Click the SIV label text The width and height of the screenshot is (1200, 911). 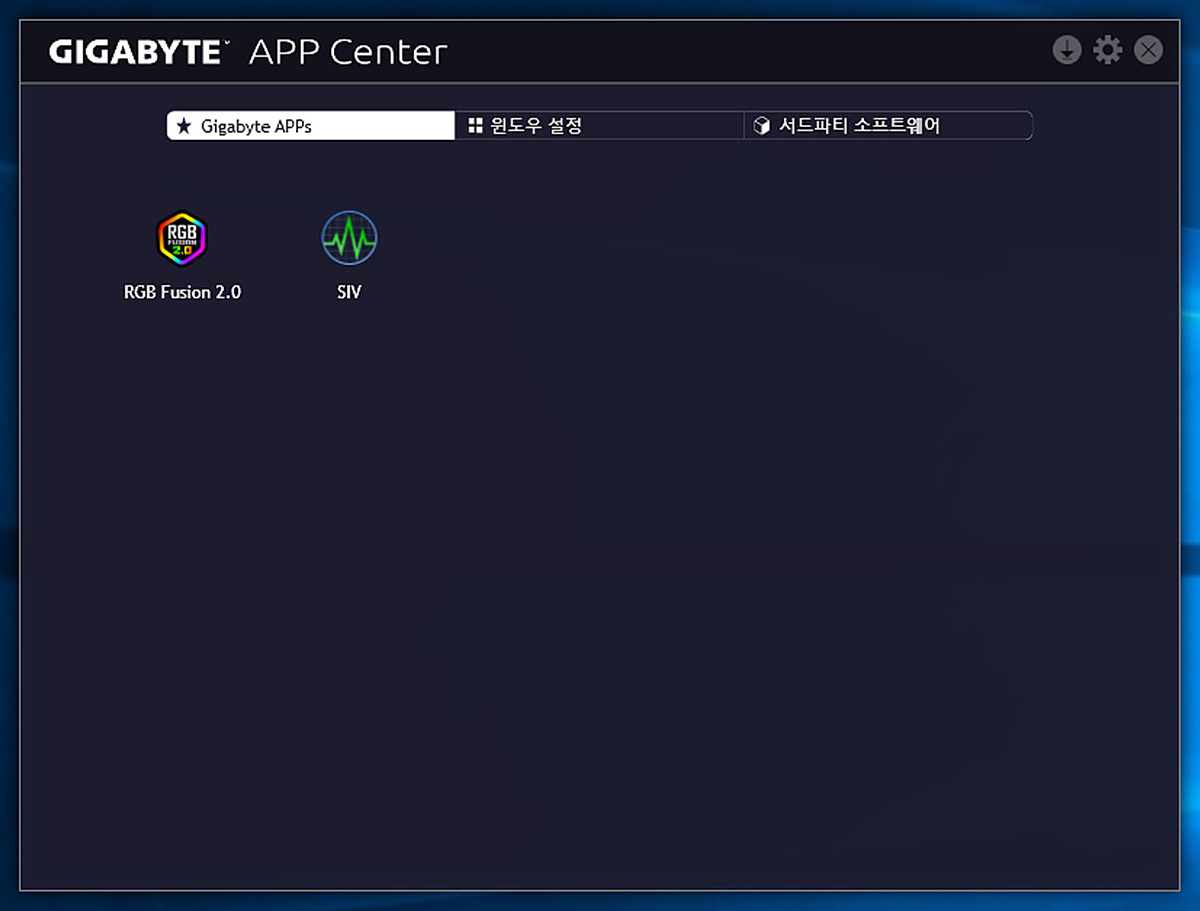[349, 293]
